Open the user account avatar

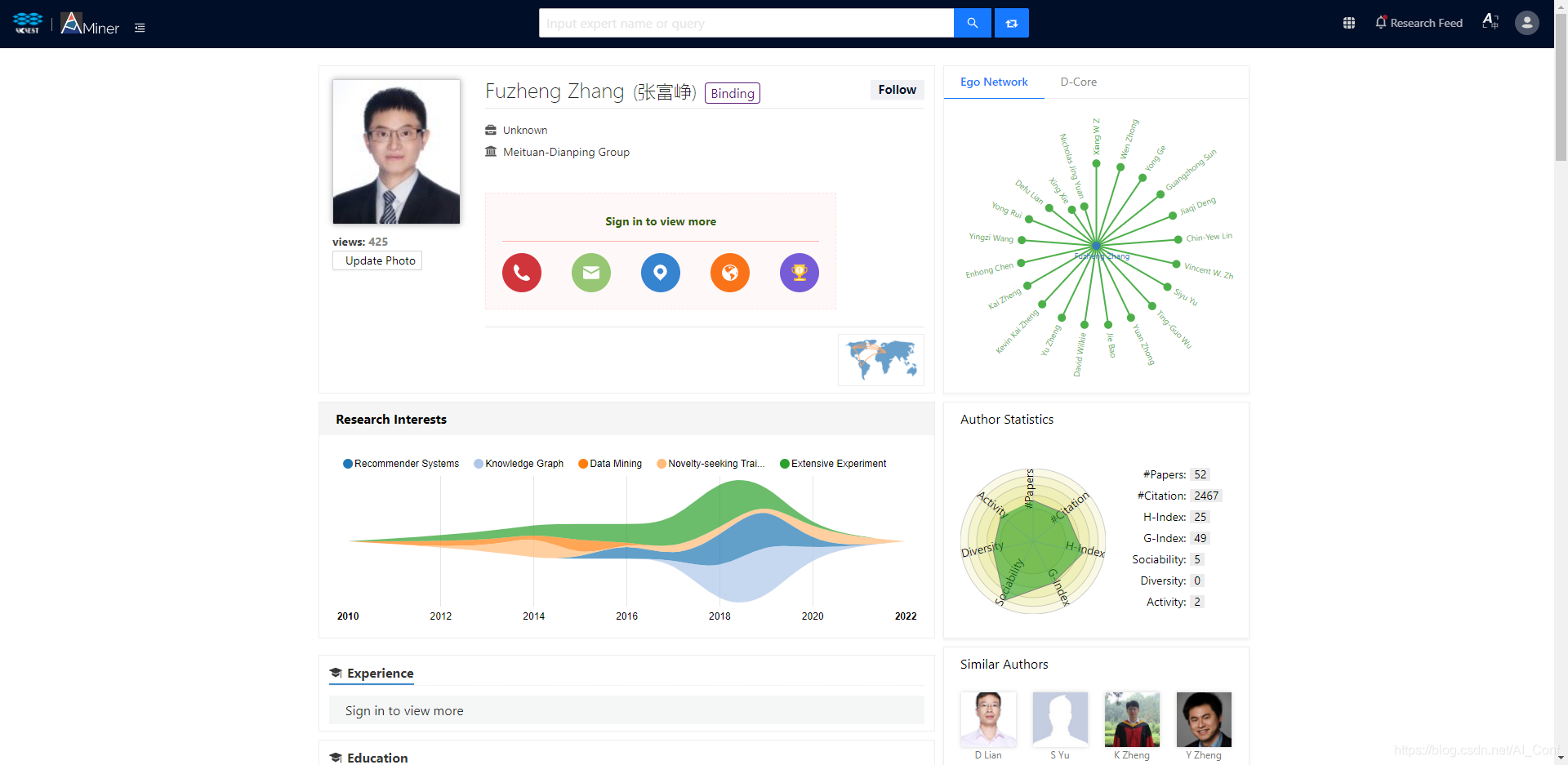(x=1527, y=23)
